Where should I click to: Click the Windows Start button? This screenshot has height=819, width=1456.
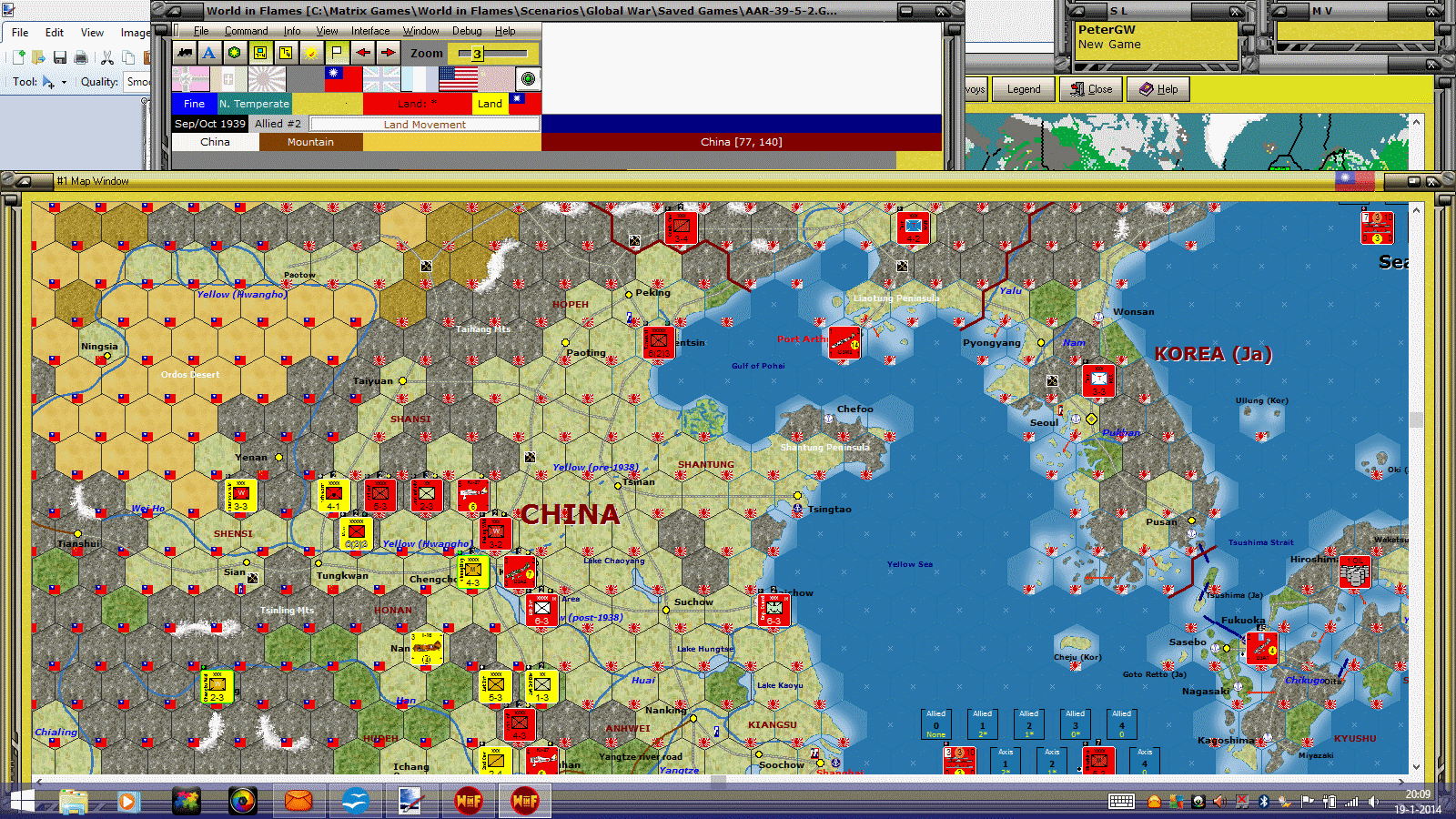(x=22, y=802)
